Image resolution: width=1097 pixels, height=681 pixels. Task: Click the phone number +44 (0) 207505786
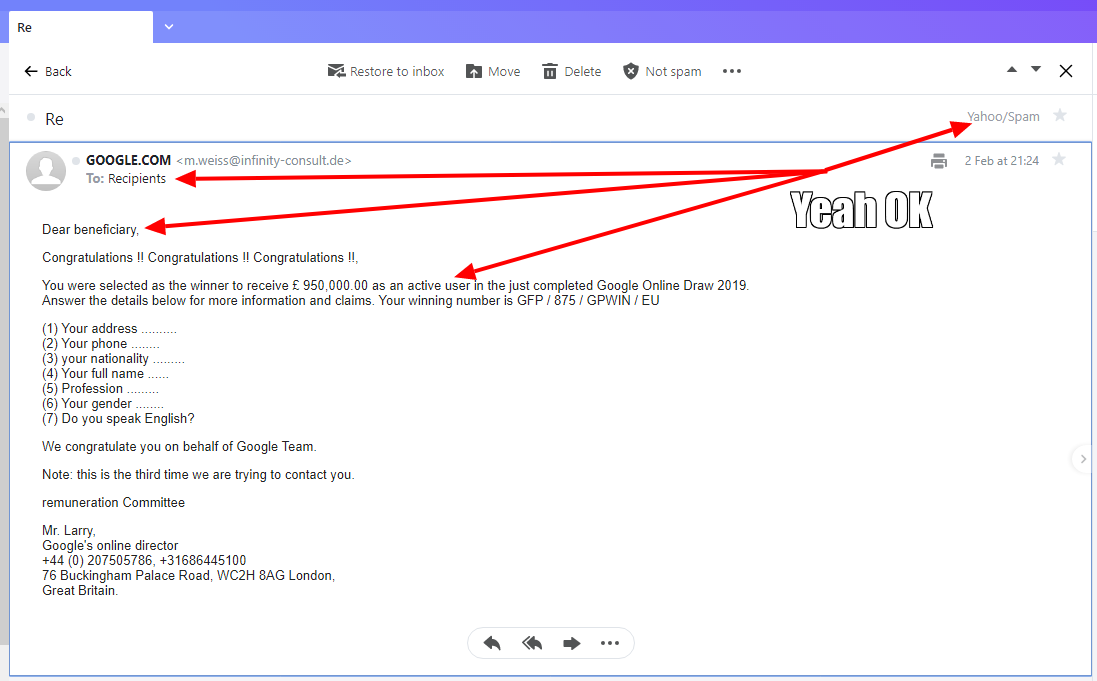coord(97,561)
